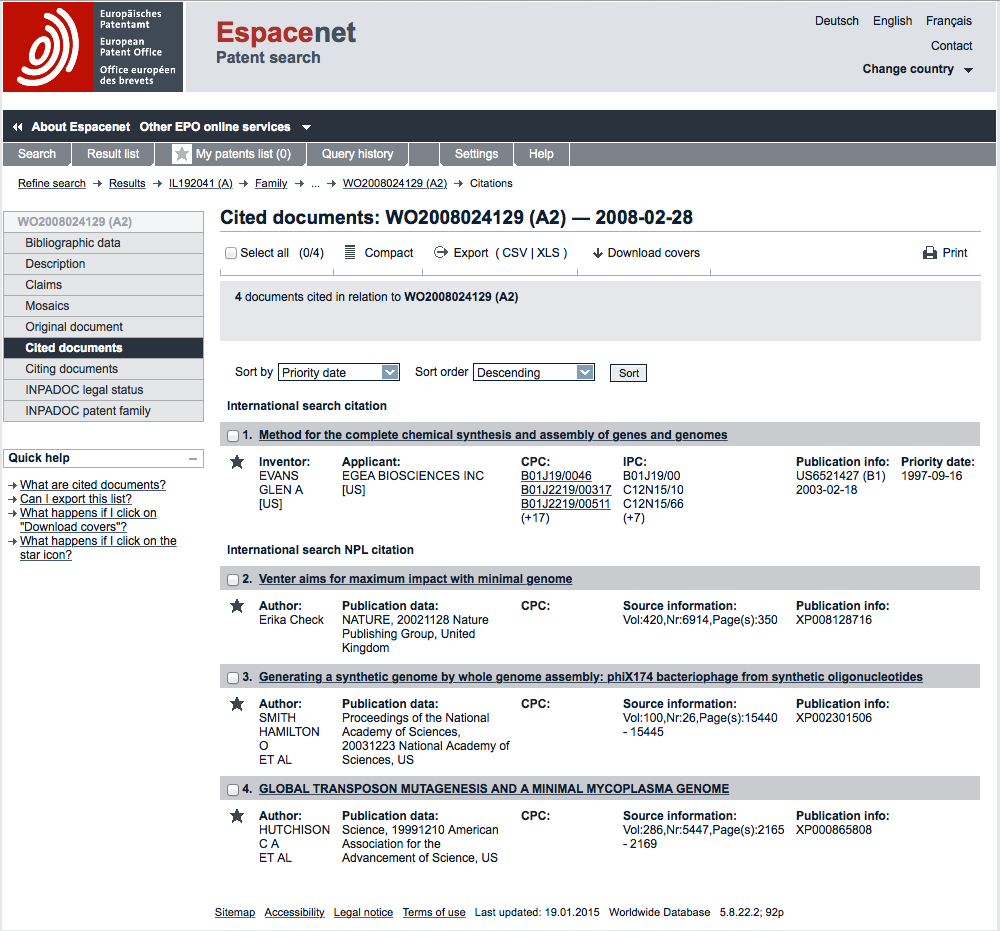
Task: Open the Sort by Priority date dropdown
Action: click(x=339, y=372)
